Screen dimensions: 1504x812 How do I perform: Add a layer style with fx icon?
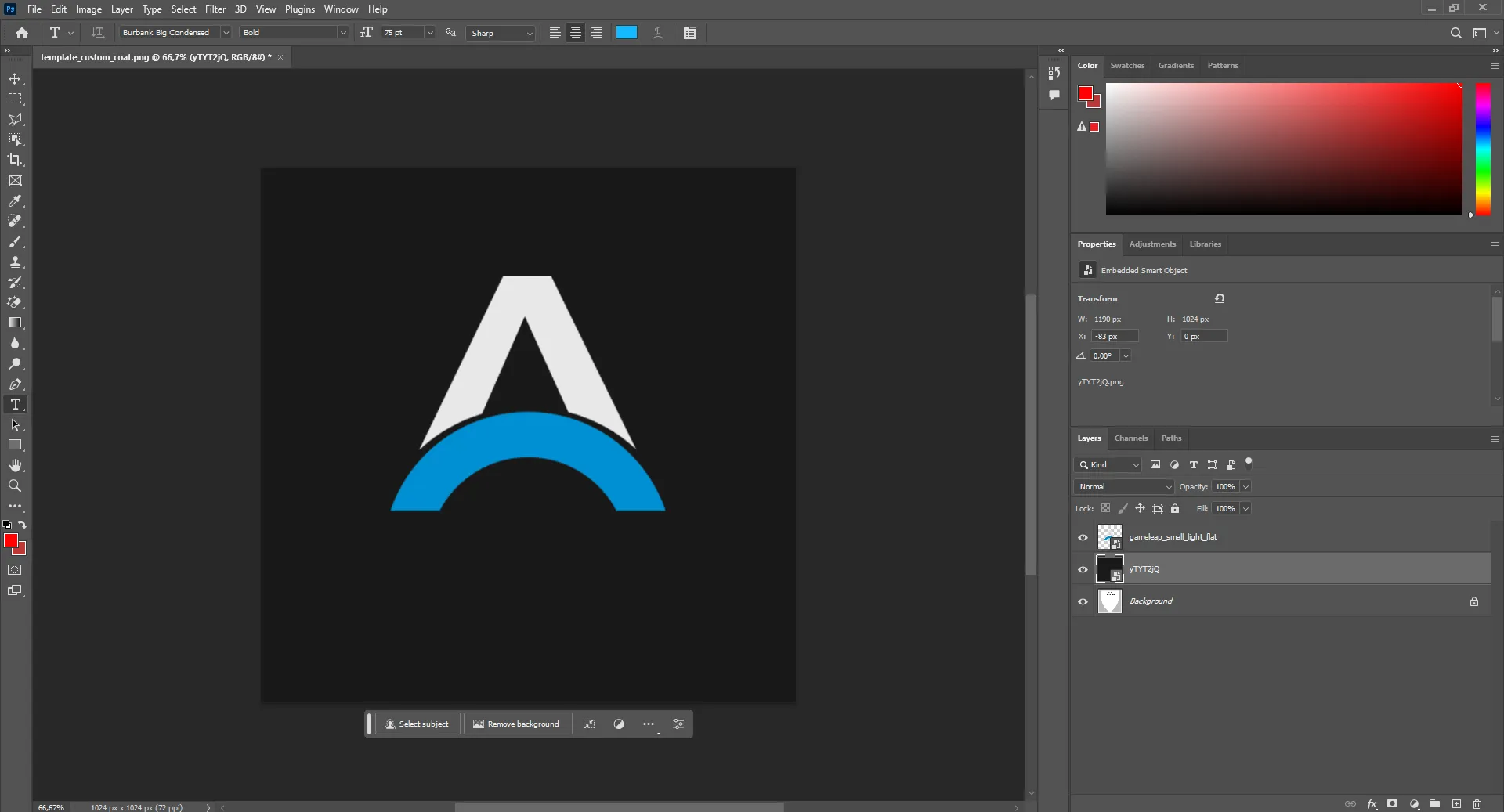click(1372, 804)
